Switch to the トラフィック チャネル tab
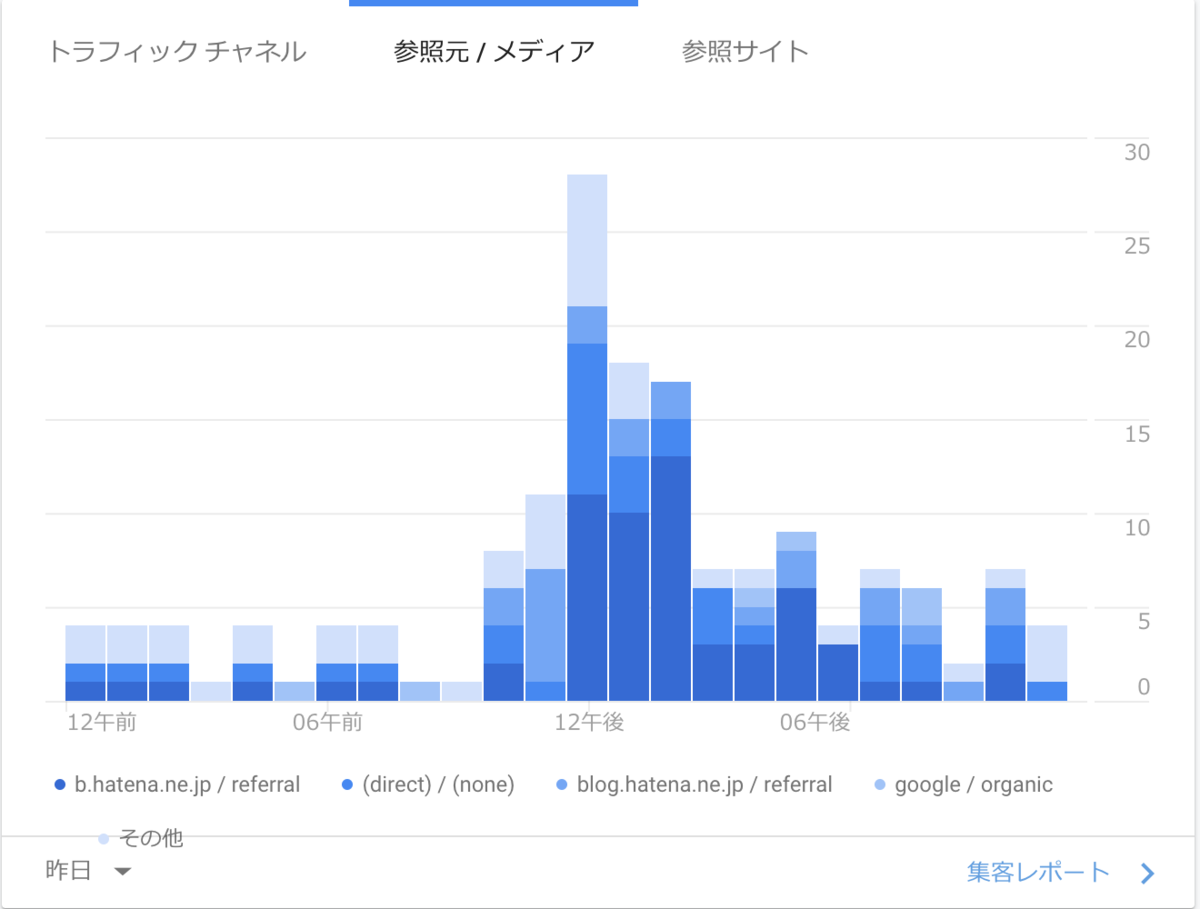1200x909 pixels. 178,51
